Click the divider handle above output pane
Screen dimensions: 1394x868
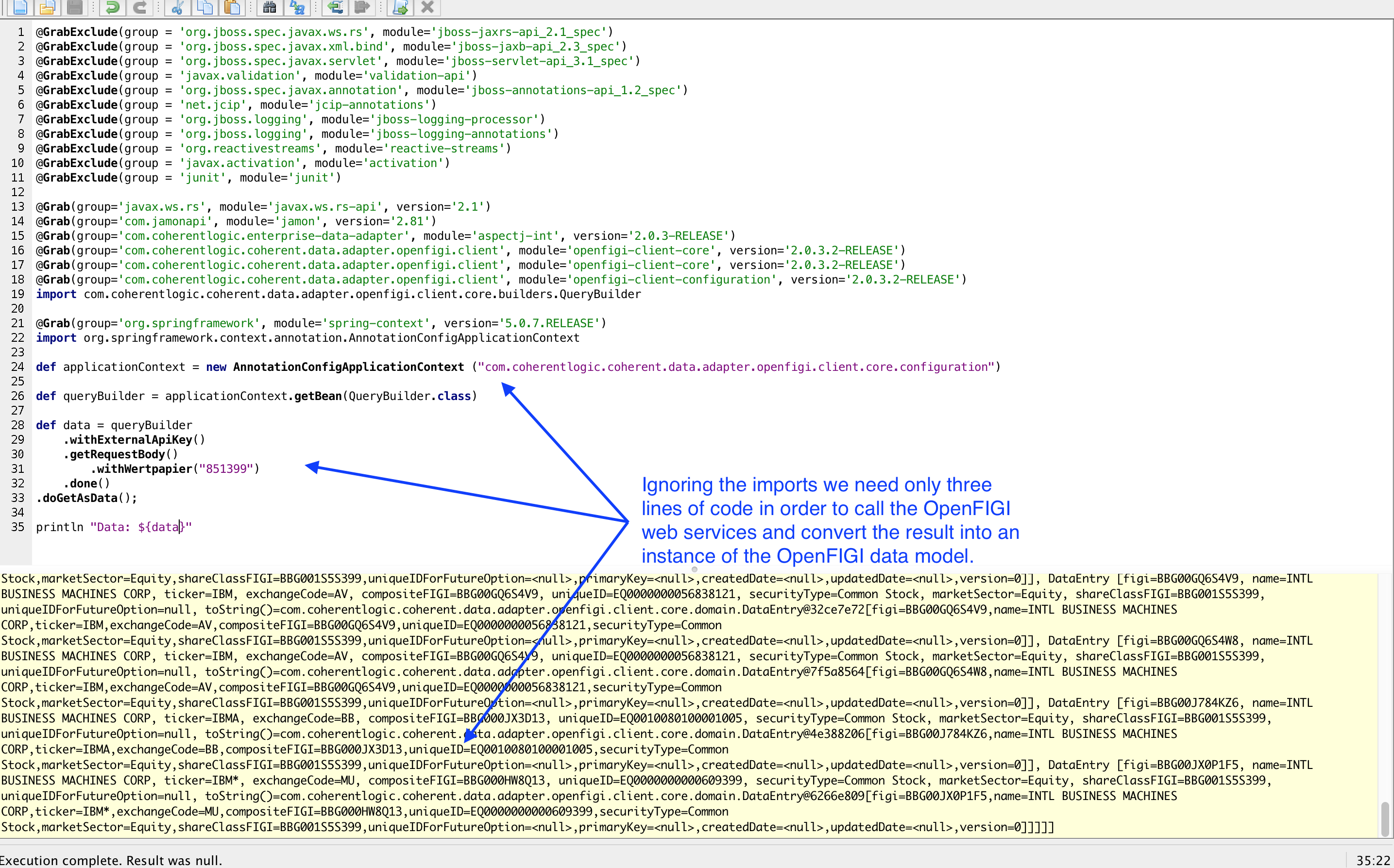(x=695, y=569)
